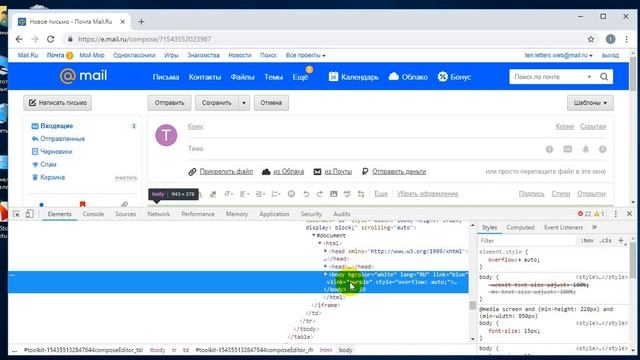640x360 pixels.
Task: Click undo arrow in editor toolbar
Action: click(x=306, y=194)
